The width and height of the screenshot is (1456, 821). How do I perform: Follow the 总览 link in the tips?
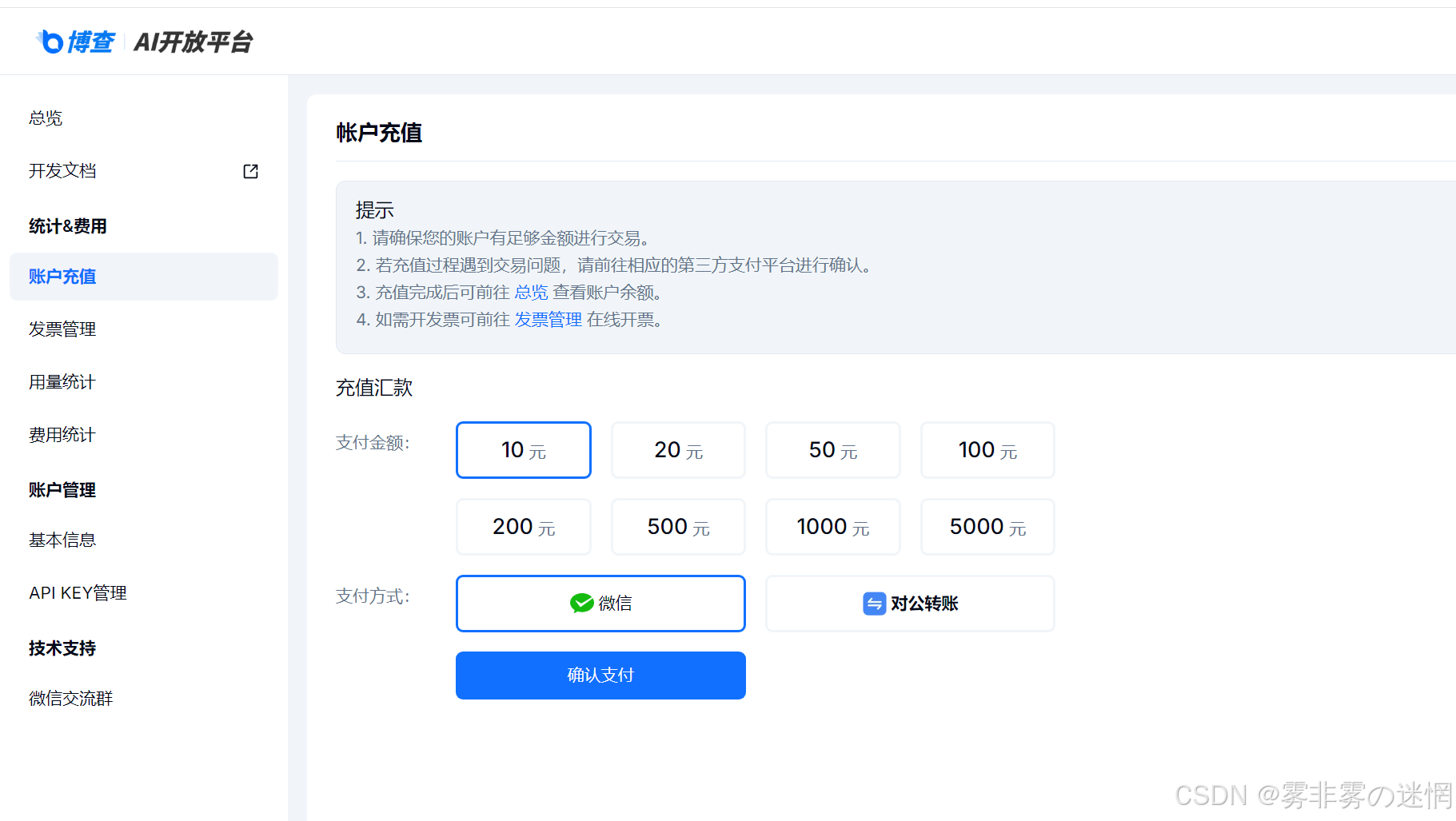click(531, 293)
